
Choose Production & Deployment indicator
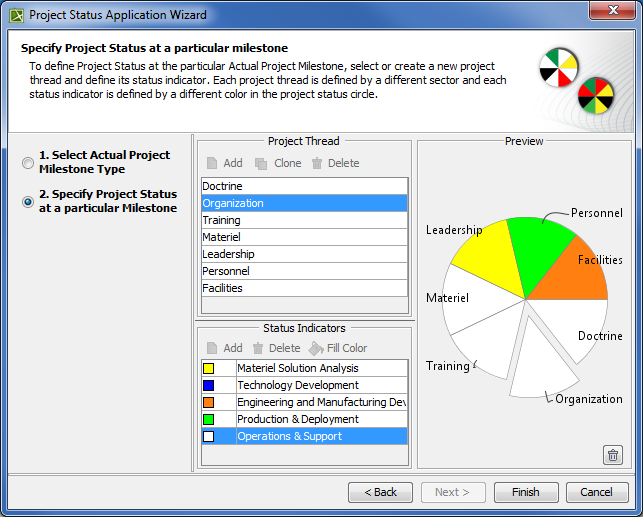322,419
